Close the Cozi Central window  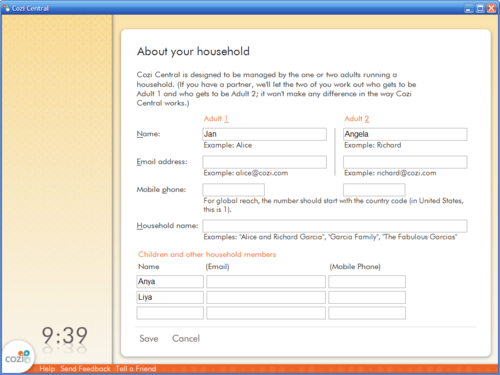[491, 8]
